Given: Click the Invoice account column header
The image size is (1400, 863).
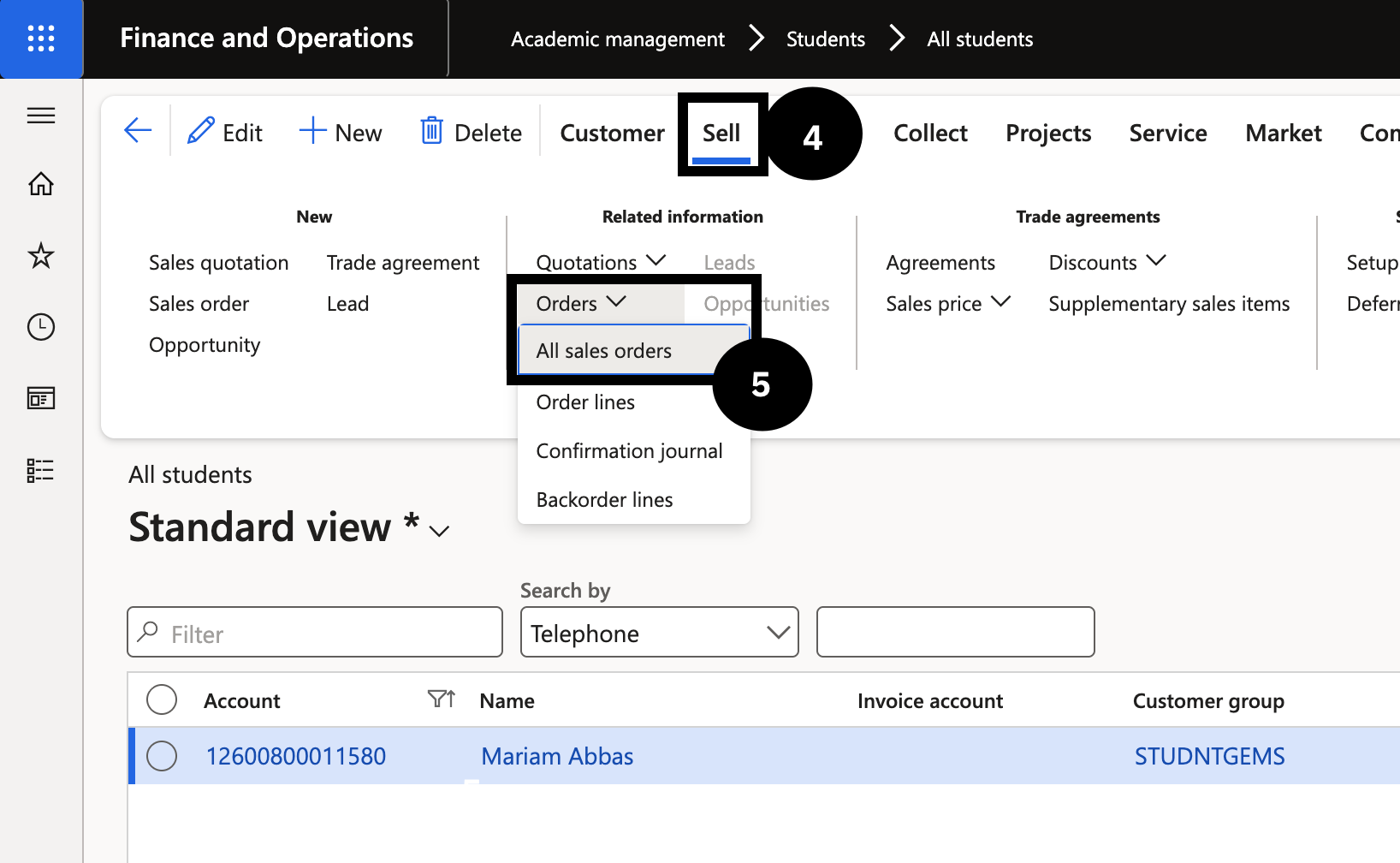Looking at the screenshot, I should (x=930, y=700).
